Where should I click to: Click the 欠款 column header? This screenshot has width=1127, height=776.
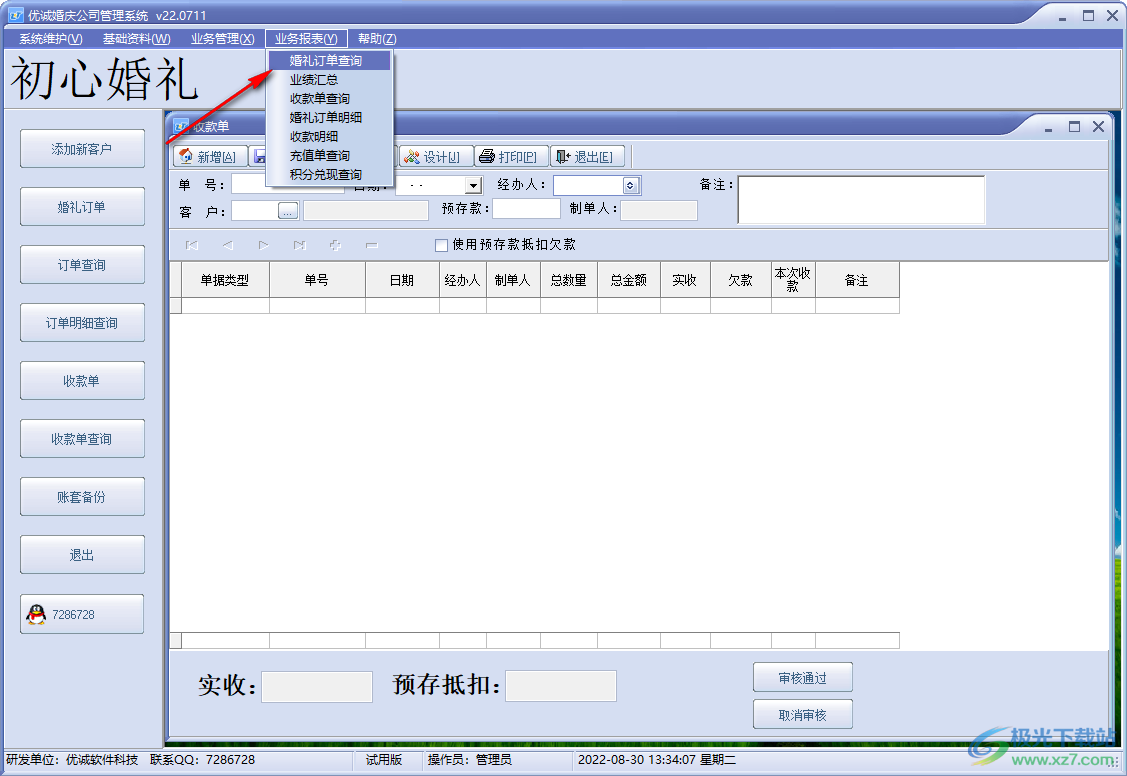740,280
